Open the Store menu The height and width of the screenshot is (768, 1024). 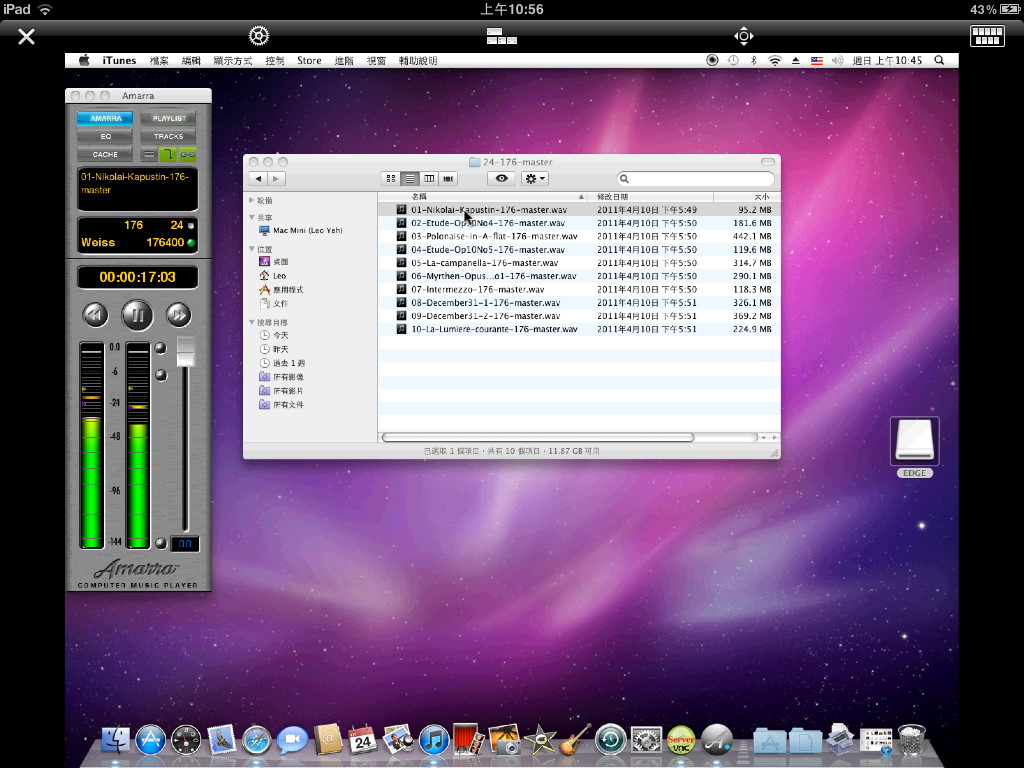(309, 61)
